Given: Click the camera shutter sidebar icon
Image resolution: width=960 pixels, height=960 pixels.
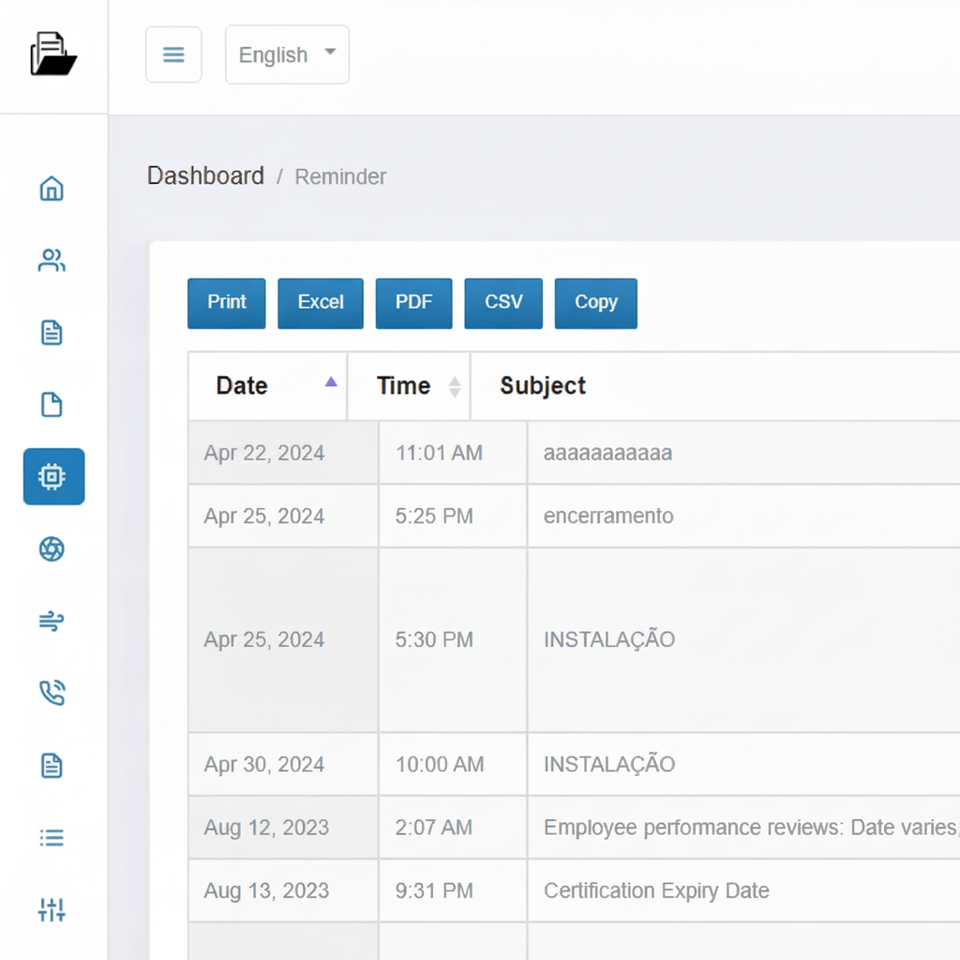Looking at the screenshot, I should pyautogui.click(x=52, y=549).
